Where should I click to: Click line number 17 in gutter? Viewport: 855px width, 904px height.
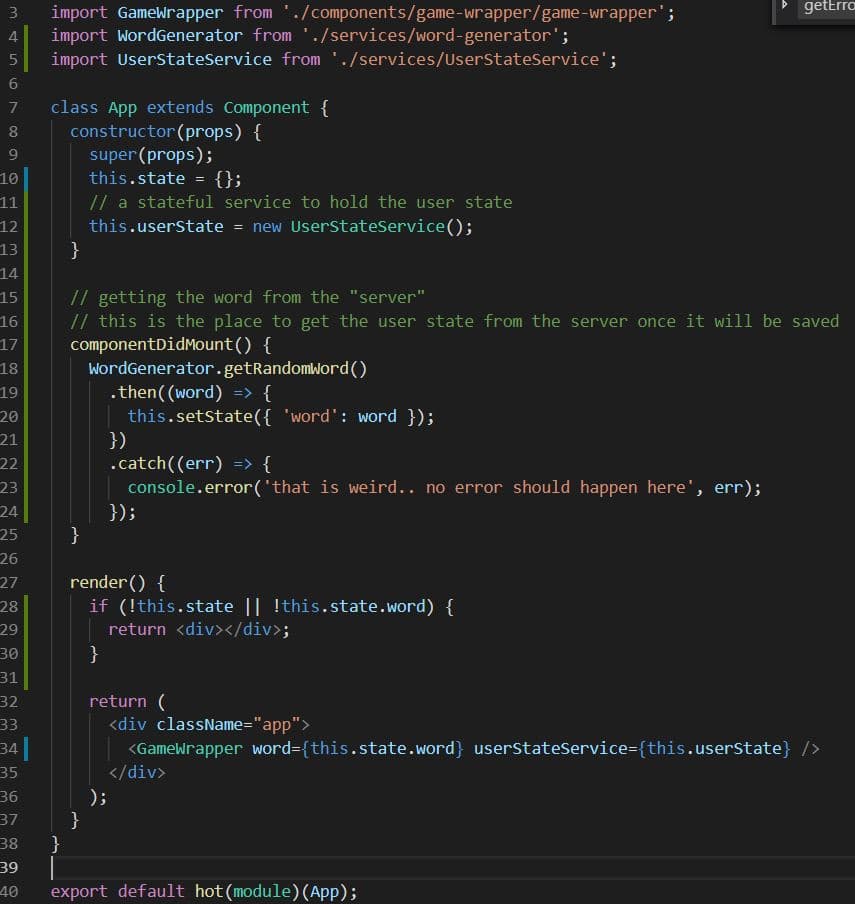[x=9, y=345]
